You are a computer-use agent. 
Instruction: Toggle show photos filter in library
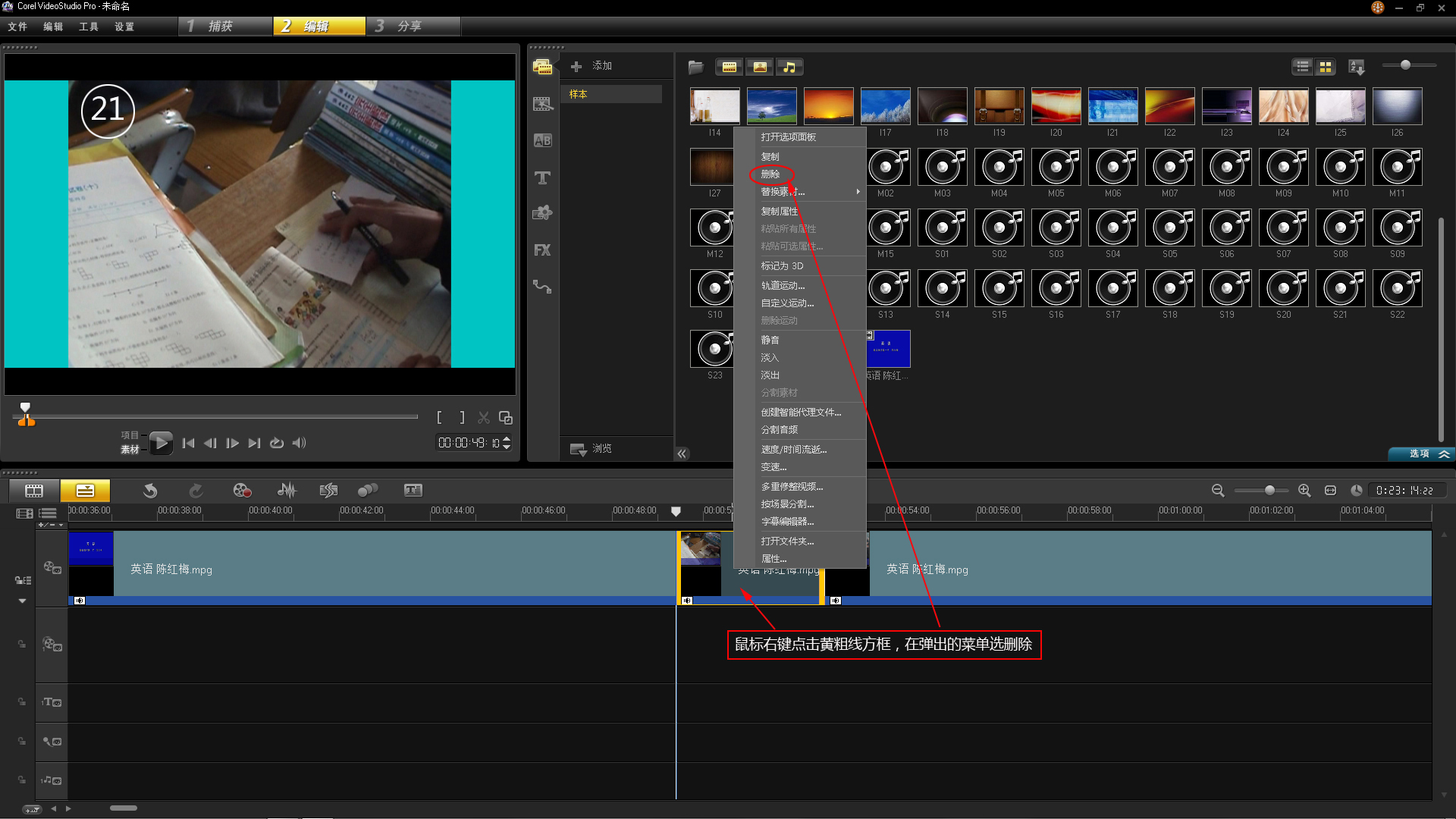tap(759, 67)
